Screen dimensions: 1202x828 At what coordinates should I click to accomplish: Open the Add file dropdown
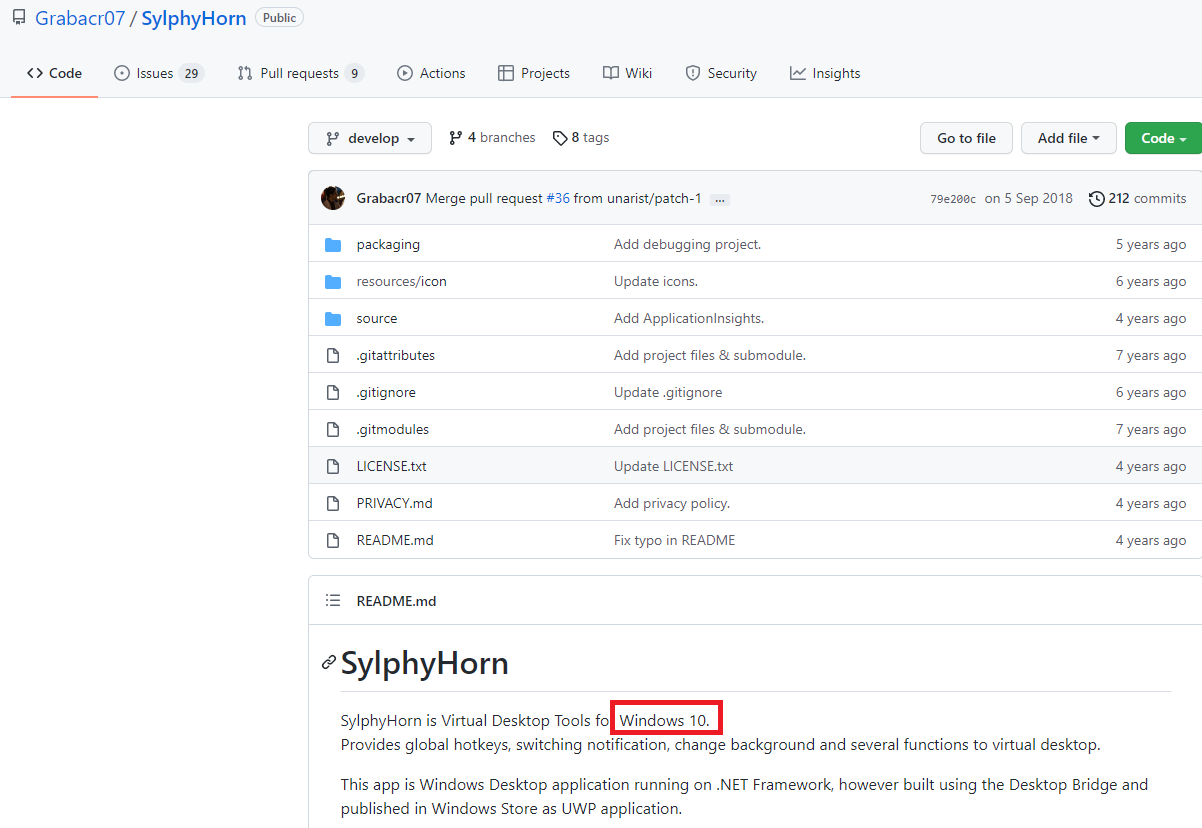(1068, 138)
